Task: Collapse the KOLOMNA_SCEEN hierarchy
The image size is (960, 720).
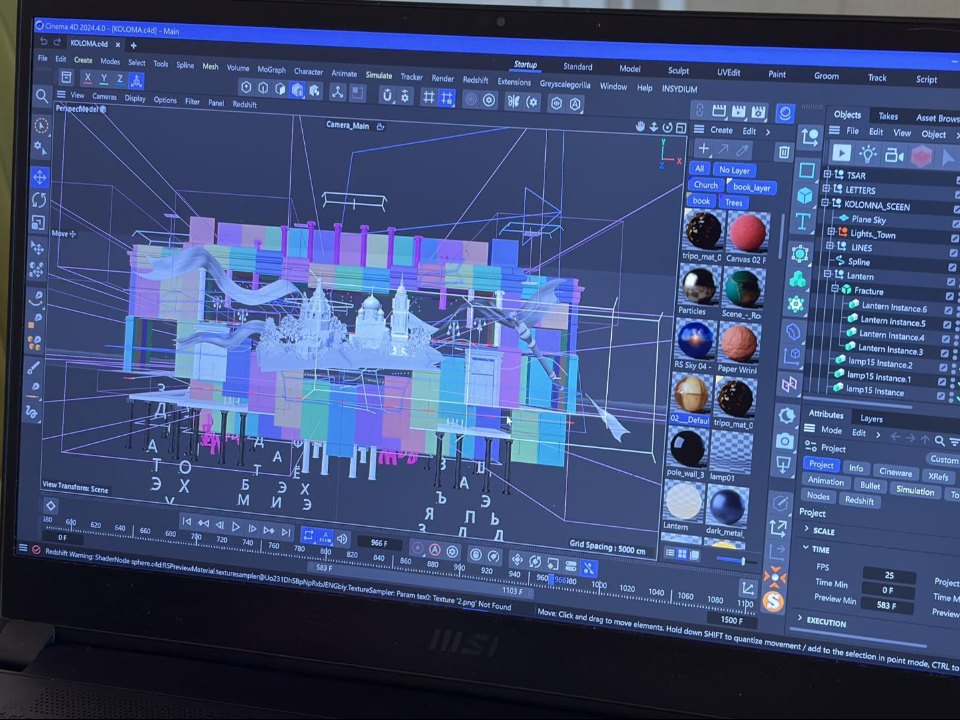Action: (x=825, y=203)
